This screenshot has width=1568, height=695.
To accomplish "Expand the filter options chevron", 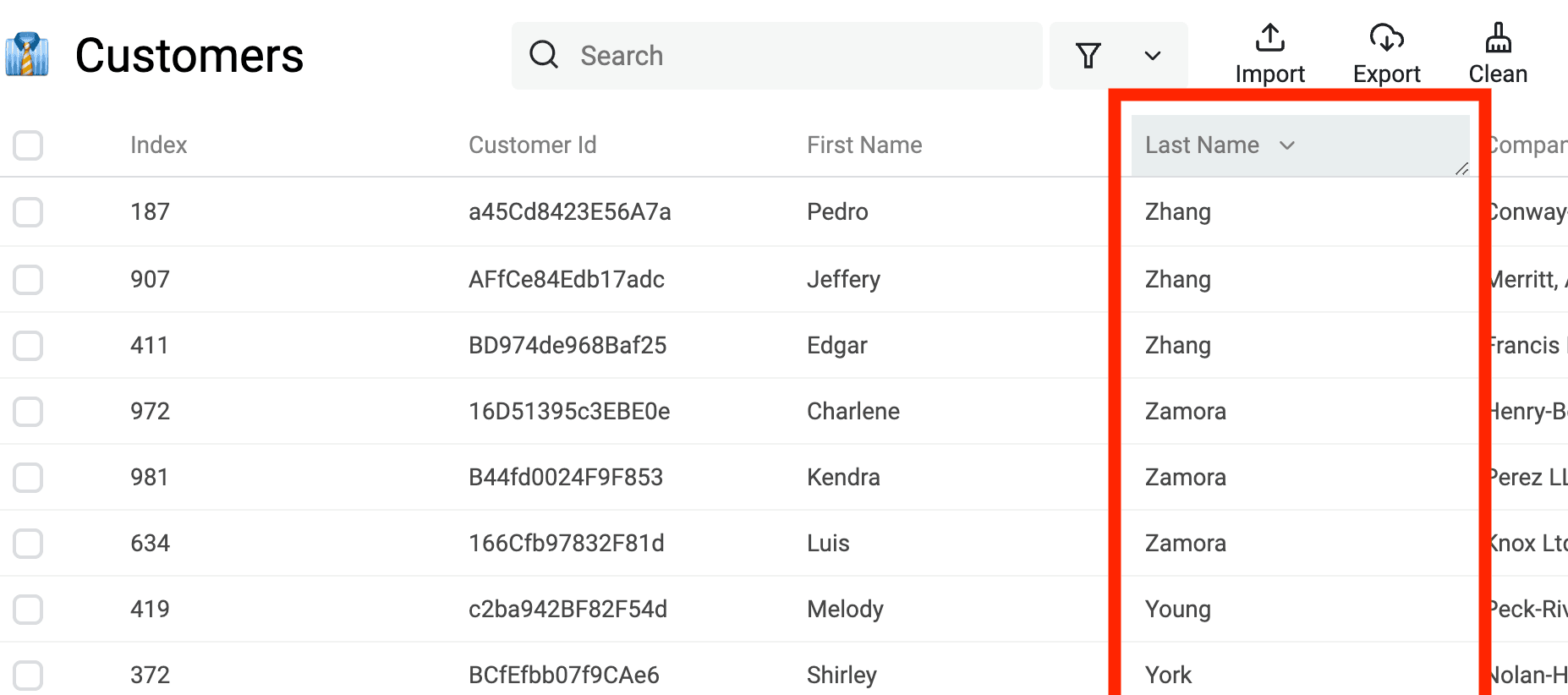I will point(1152,56).
